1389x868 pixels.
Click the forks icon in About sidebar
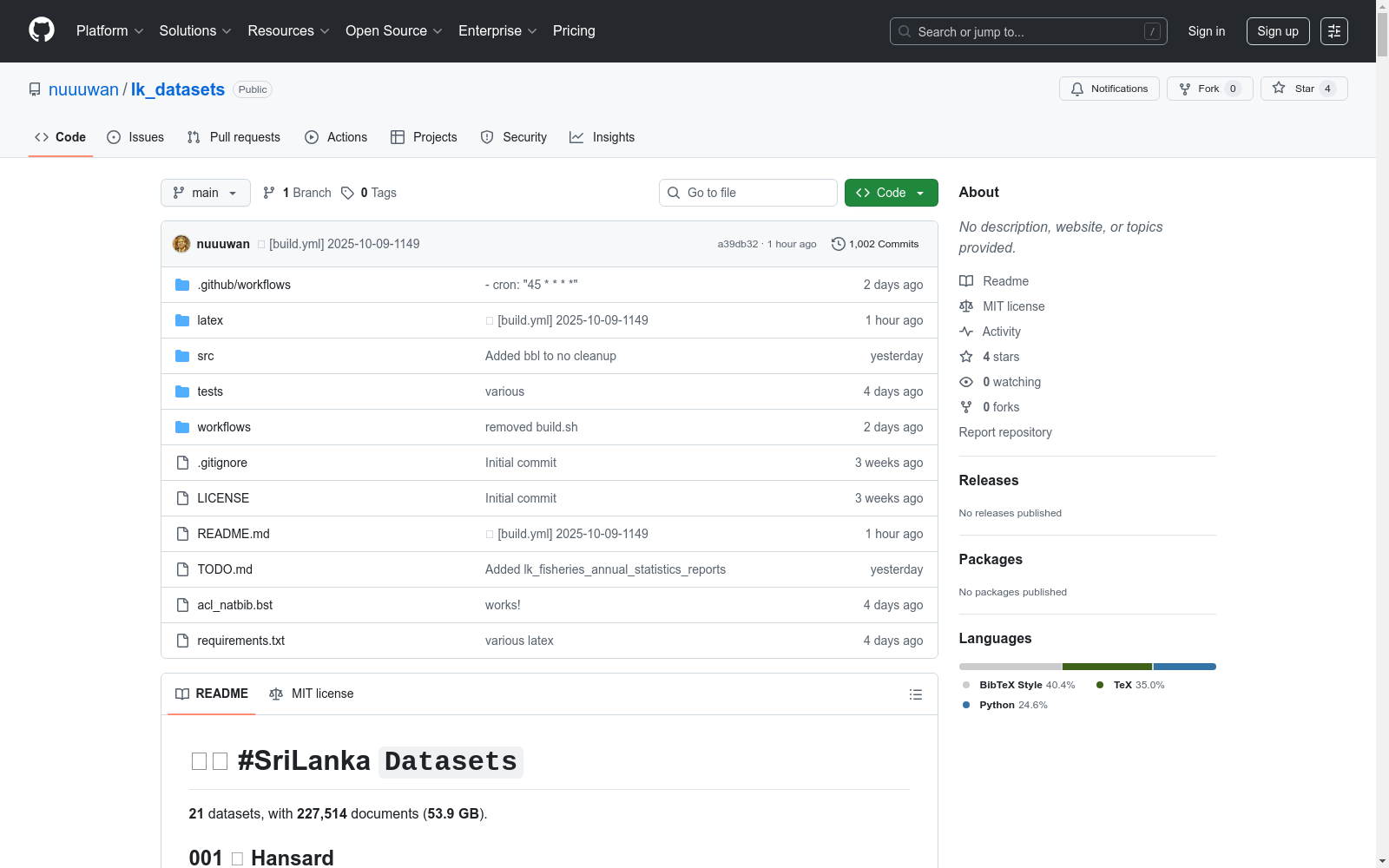[x=966, y=407]
